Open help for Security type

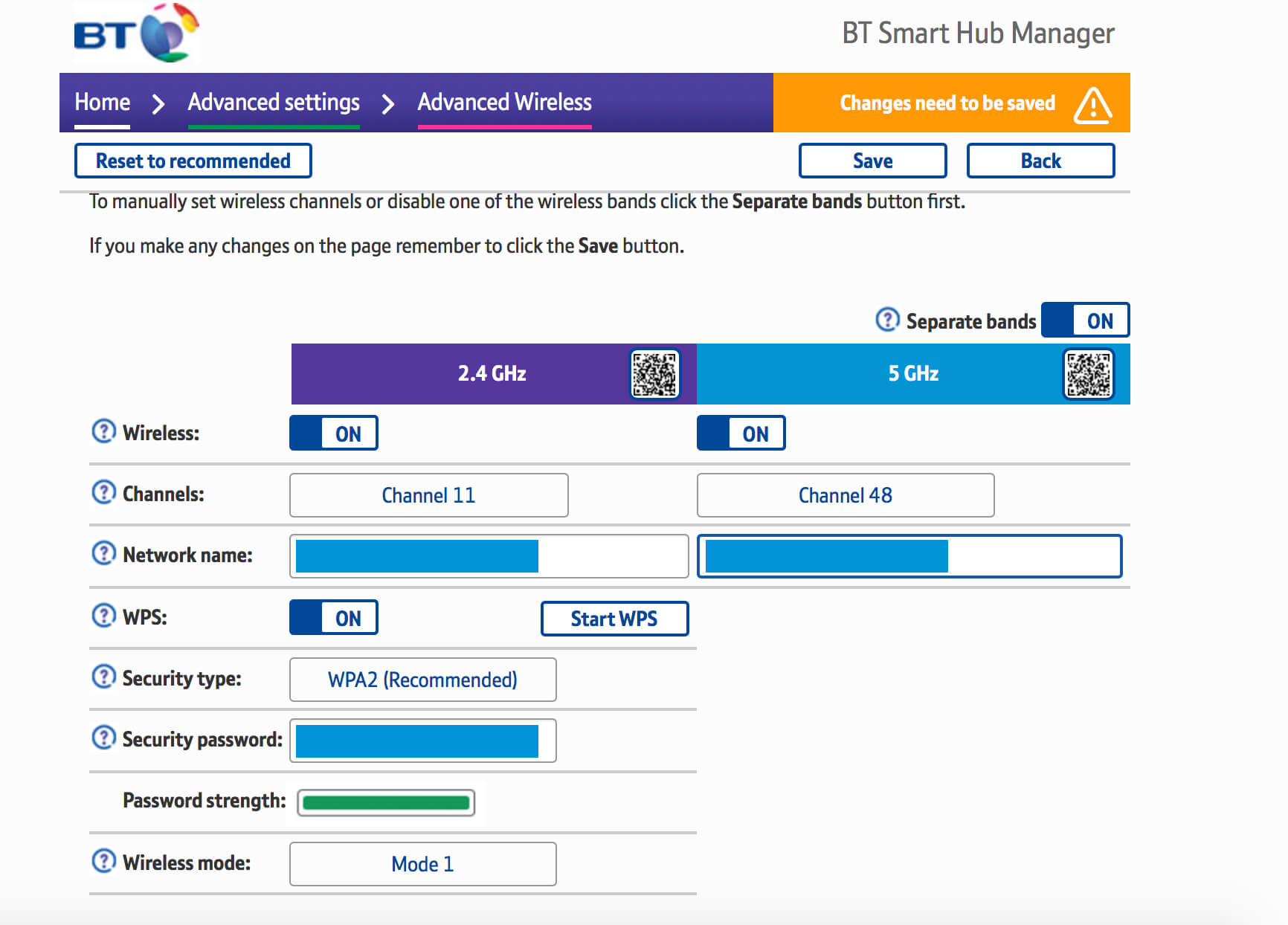[x=103, y=677]
